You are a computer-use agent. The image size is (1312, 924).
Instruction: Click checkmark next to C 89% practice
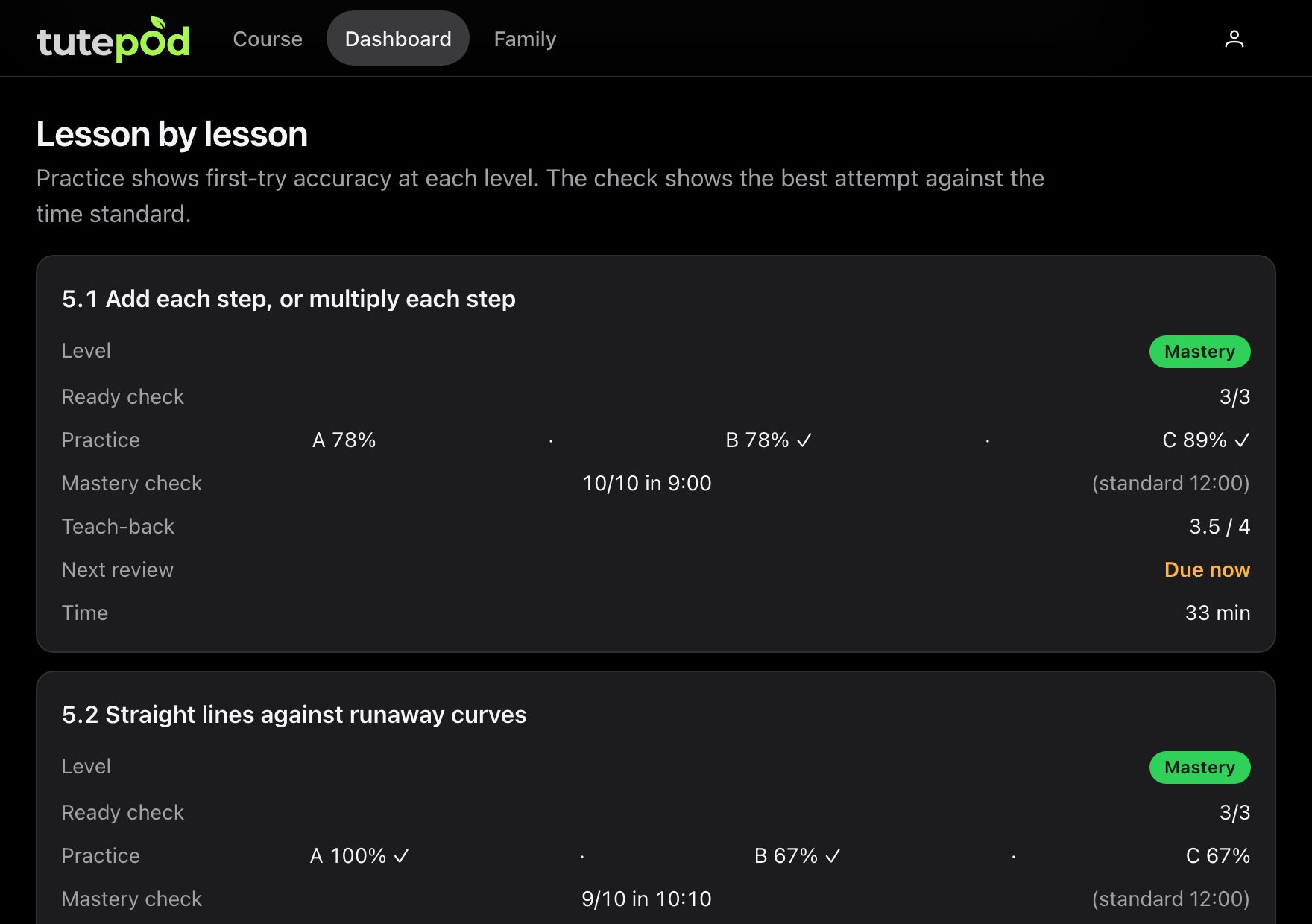1241,440
